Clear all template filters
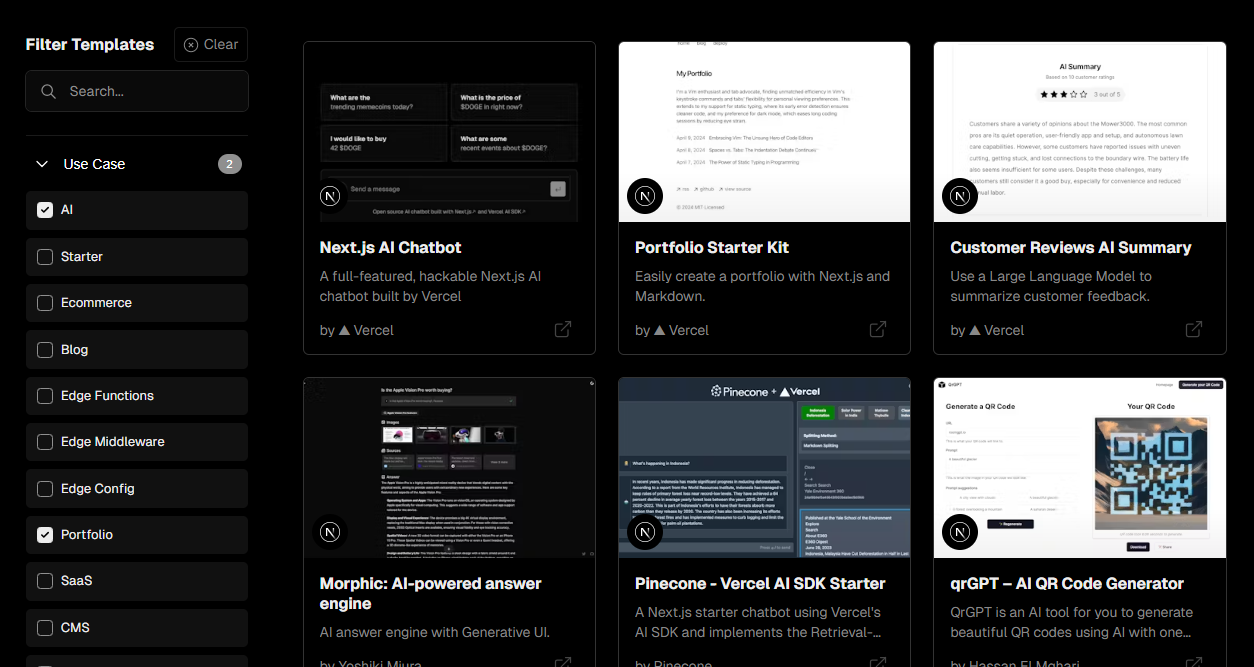The width and height of the screenshot is (1254, 667). click(211, 44)
